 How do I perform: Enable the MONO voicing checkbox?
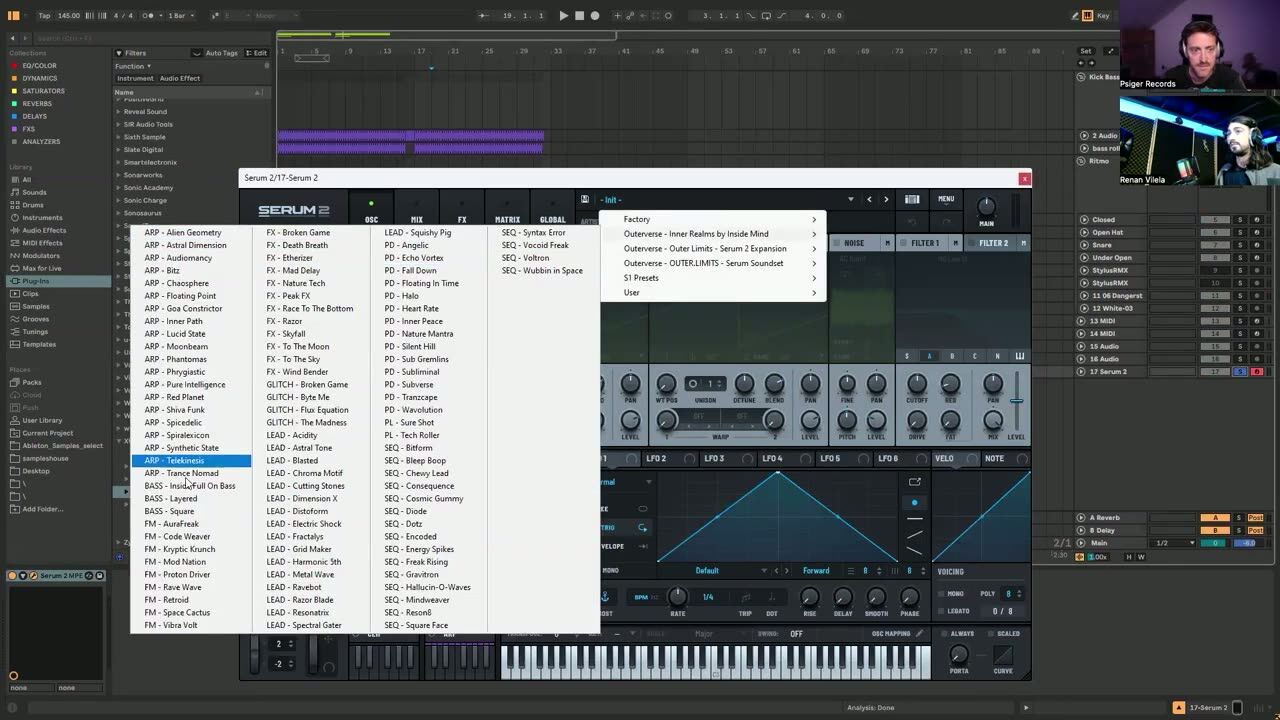tap(943, 594)
